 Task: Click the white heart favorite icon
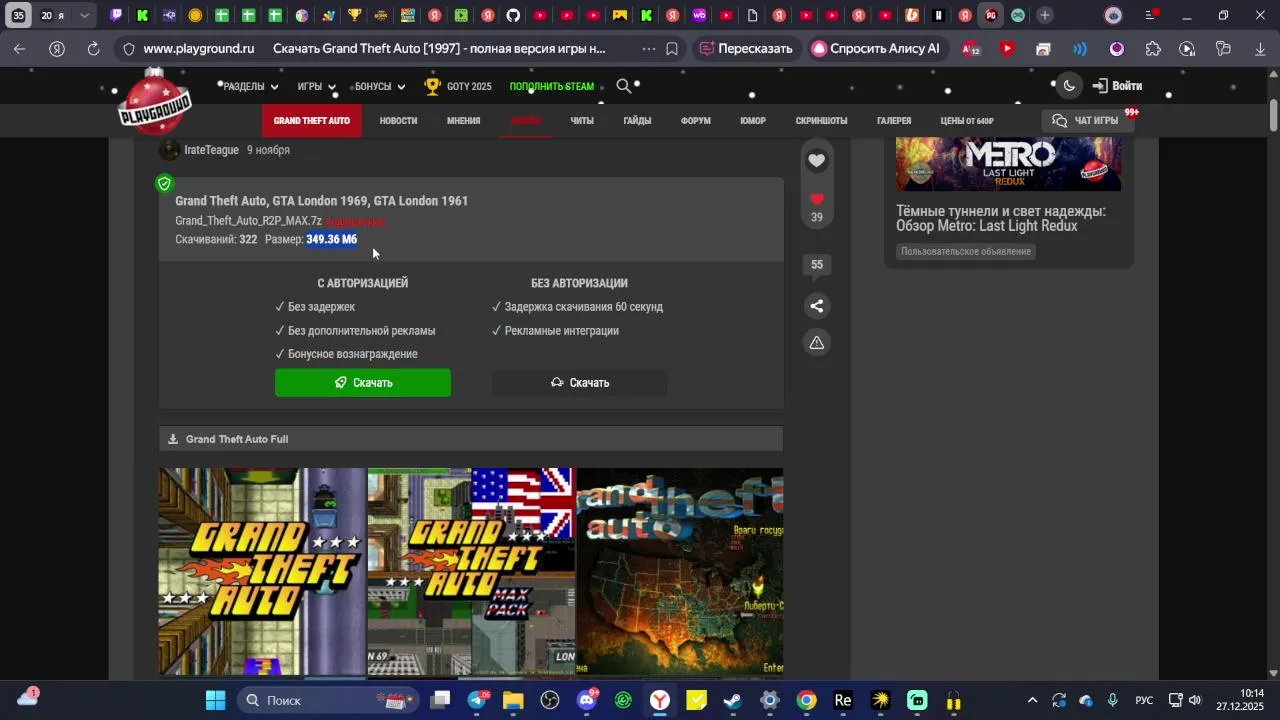817,161
